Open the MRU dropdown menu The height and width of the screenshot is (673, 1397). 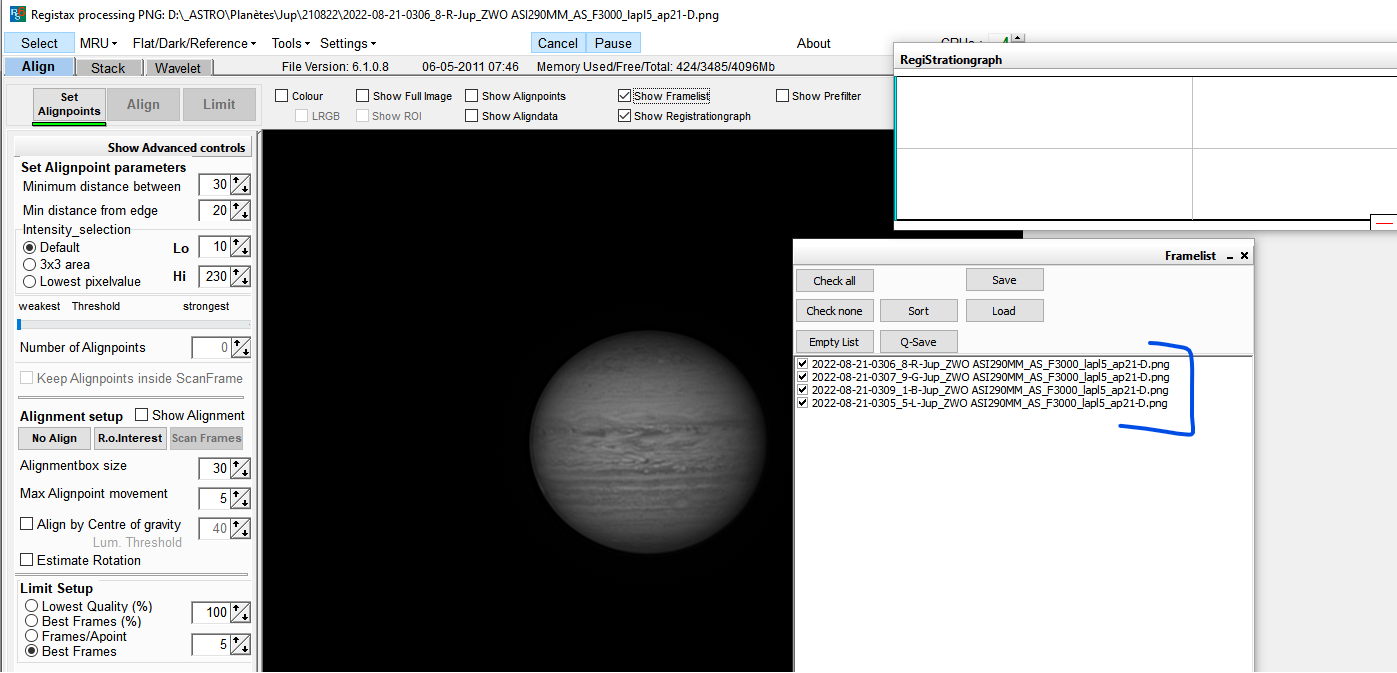(x=98, y=43)
